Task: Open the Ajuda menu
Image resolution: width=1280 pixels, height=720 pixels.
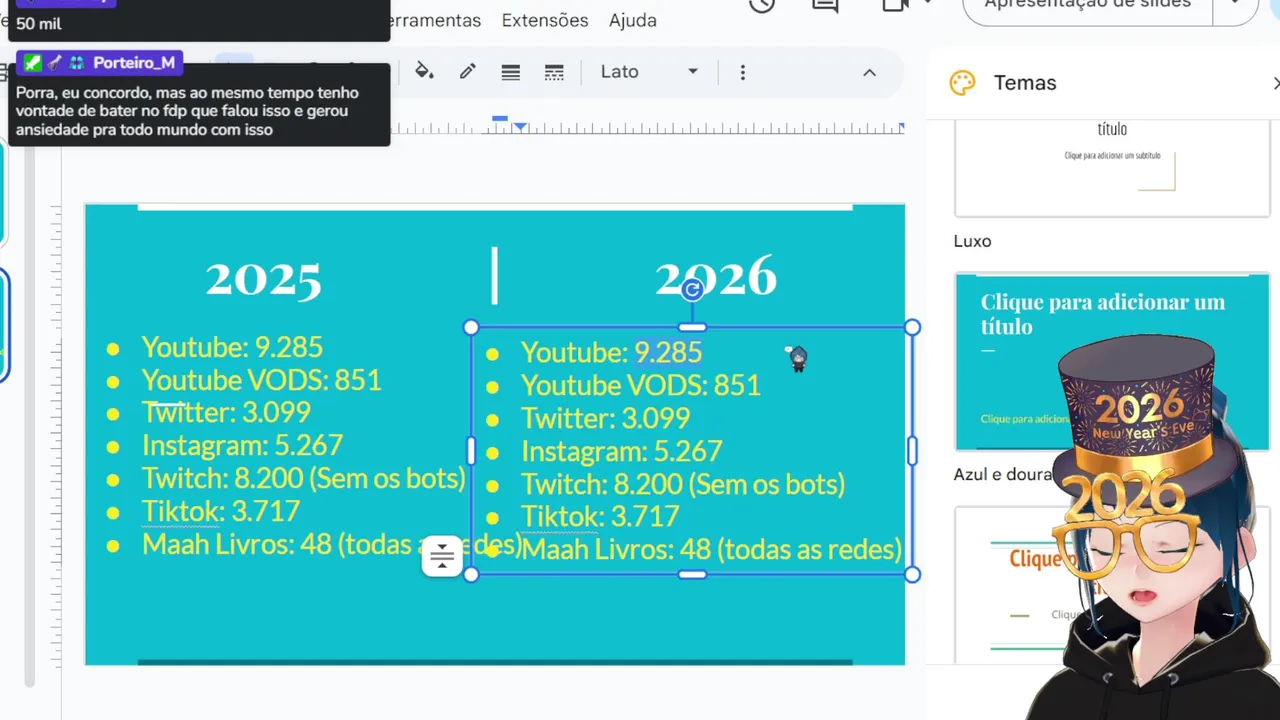Action: click(x=633, y=20)
